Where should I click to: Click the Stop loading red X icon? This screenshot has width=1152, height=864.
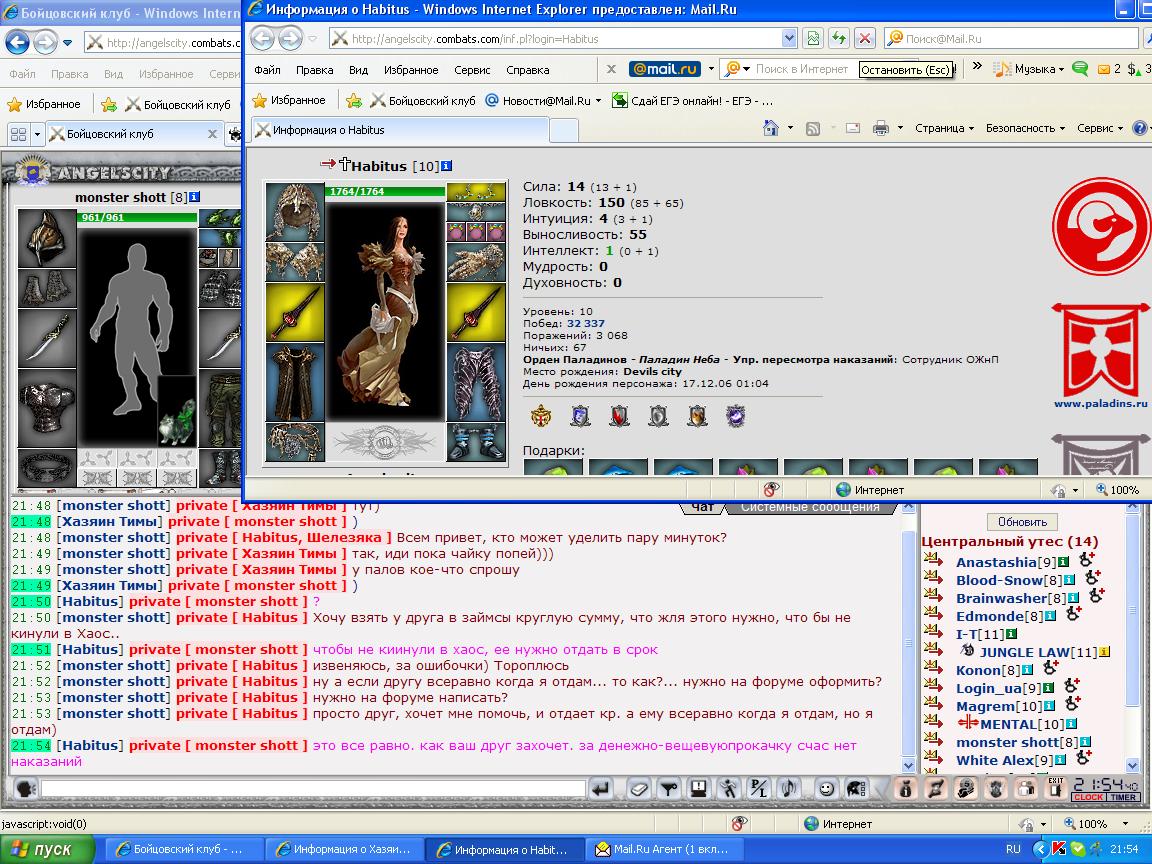click(865, 39)
